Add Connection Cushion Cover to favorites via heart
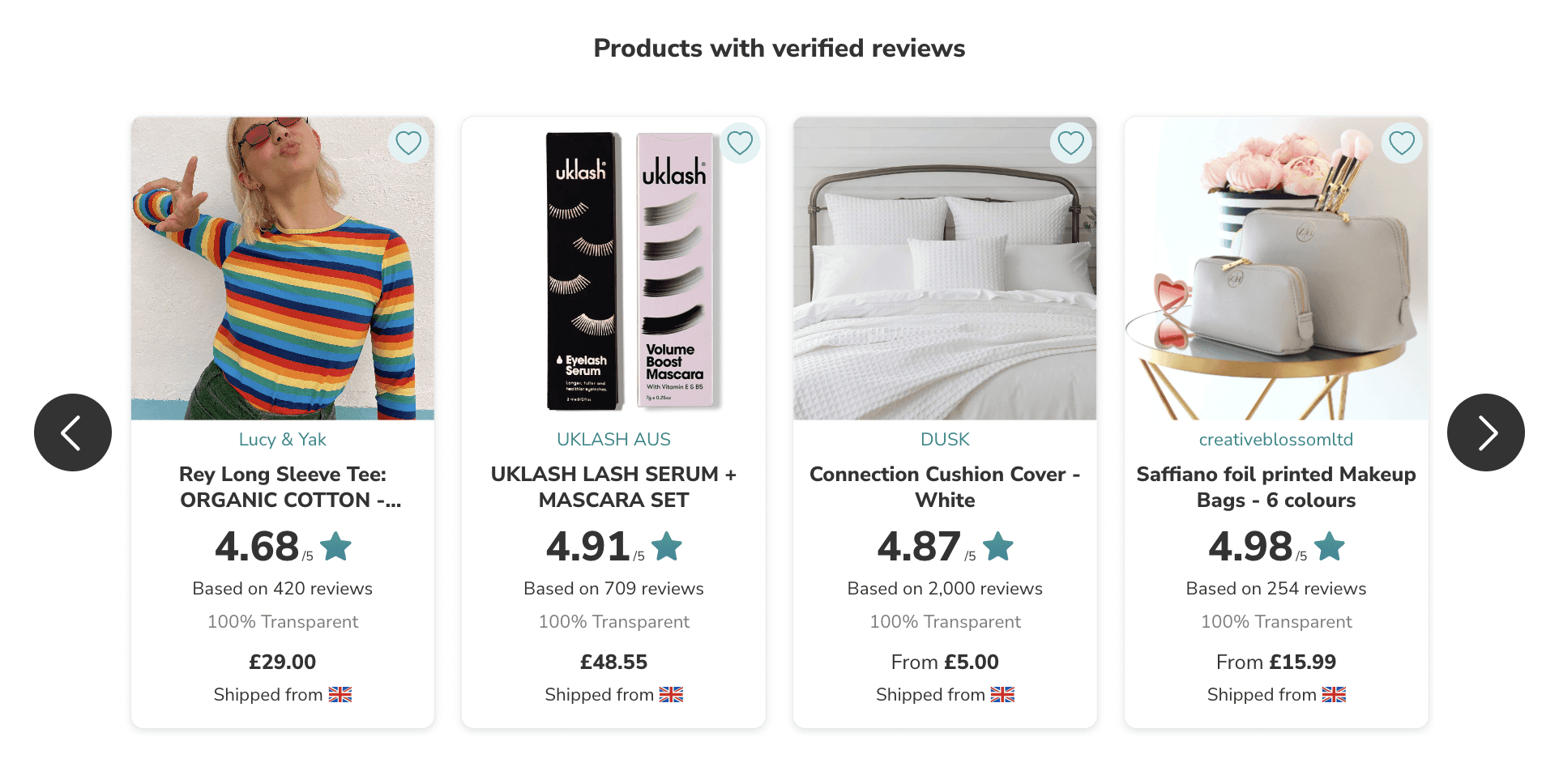1559x784 pixels. tap(1070, 143)
